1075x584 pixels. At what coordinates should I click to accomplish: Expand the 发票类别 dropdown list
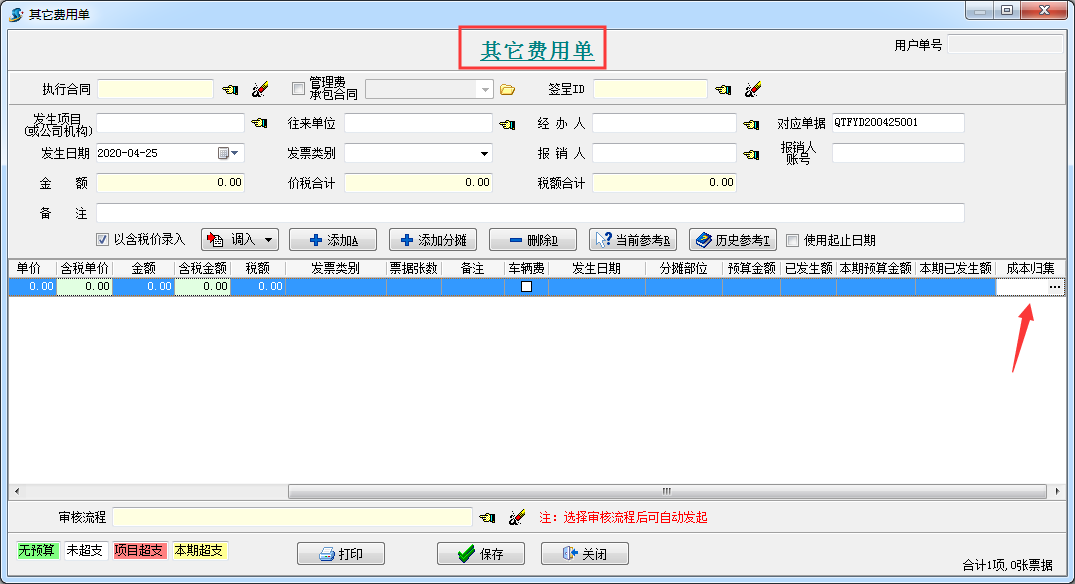[x=485, y=154]
